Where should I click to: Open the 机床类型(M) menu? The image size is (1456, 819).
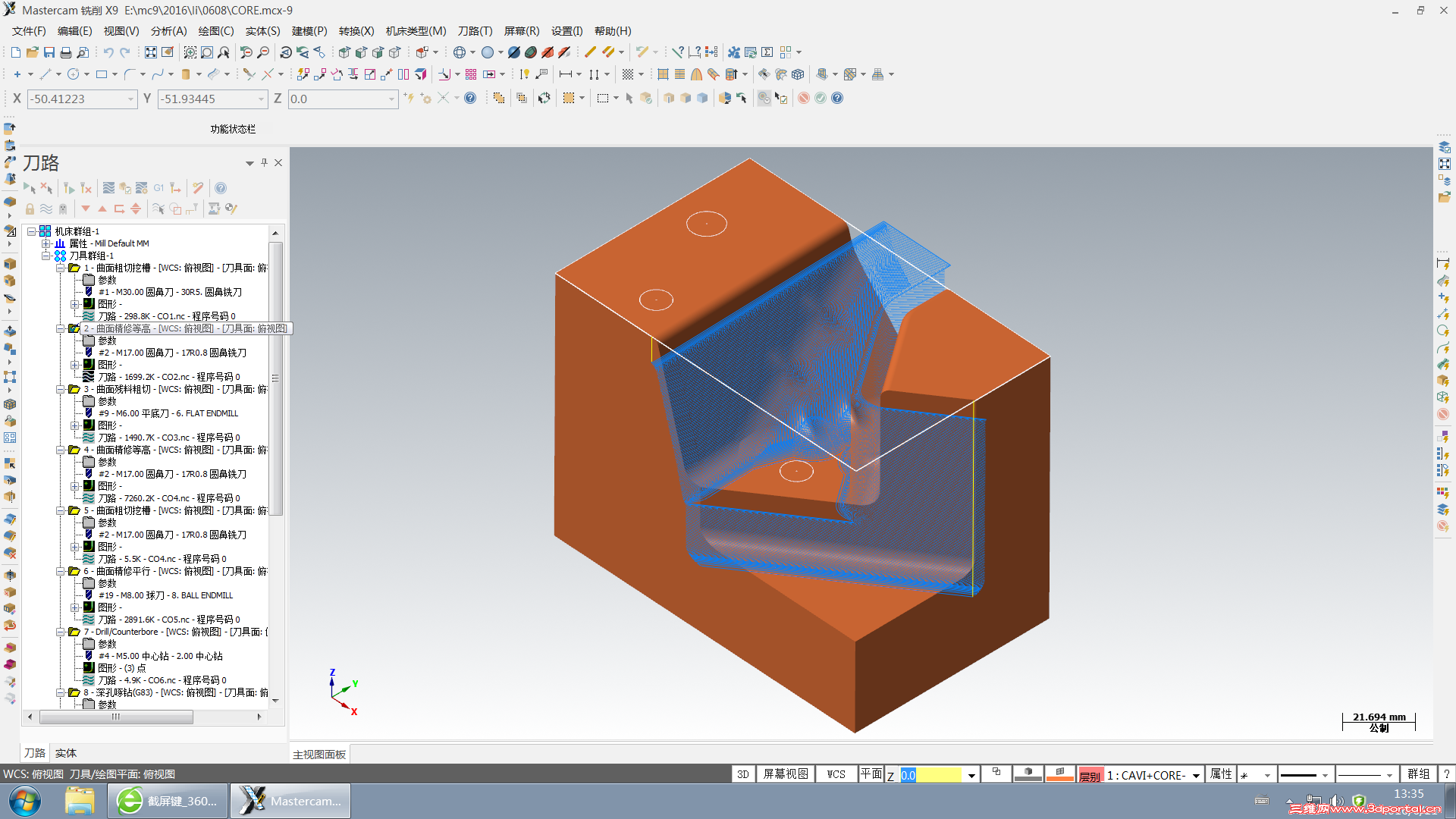click(x=416, y=31)
